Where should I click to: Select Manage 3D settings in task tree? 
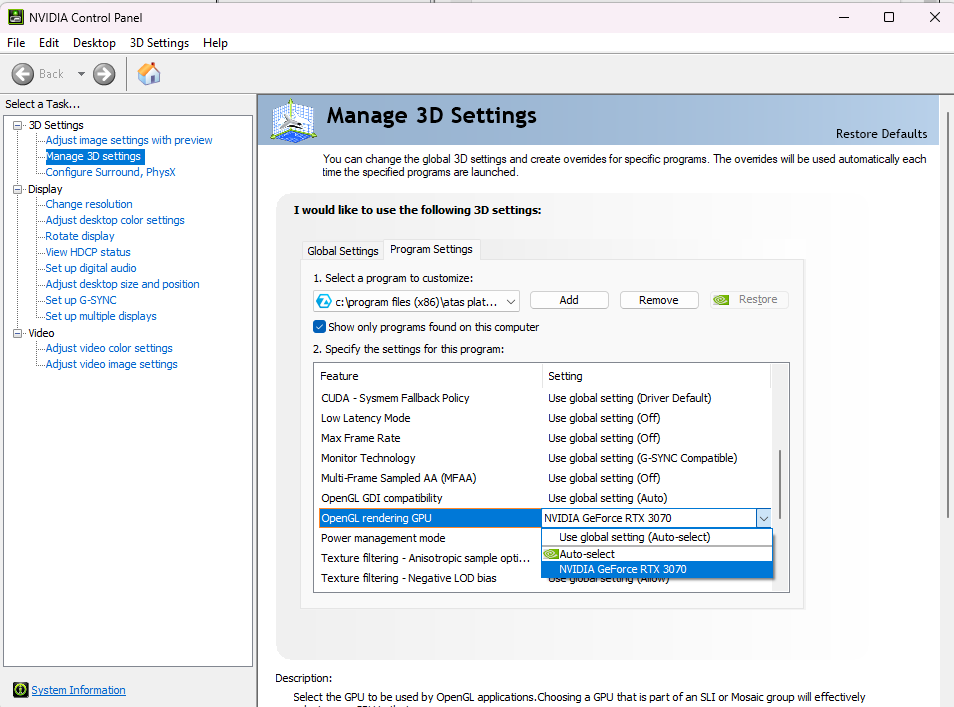[x=94, y=156]
